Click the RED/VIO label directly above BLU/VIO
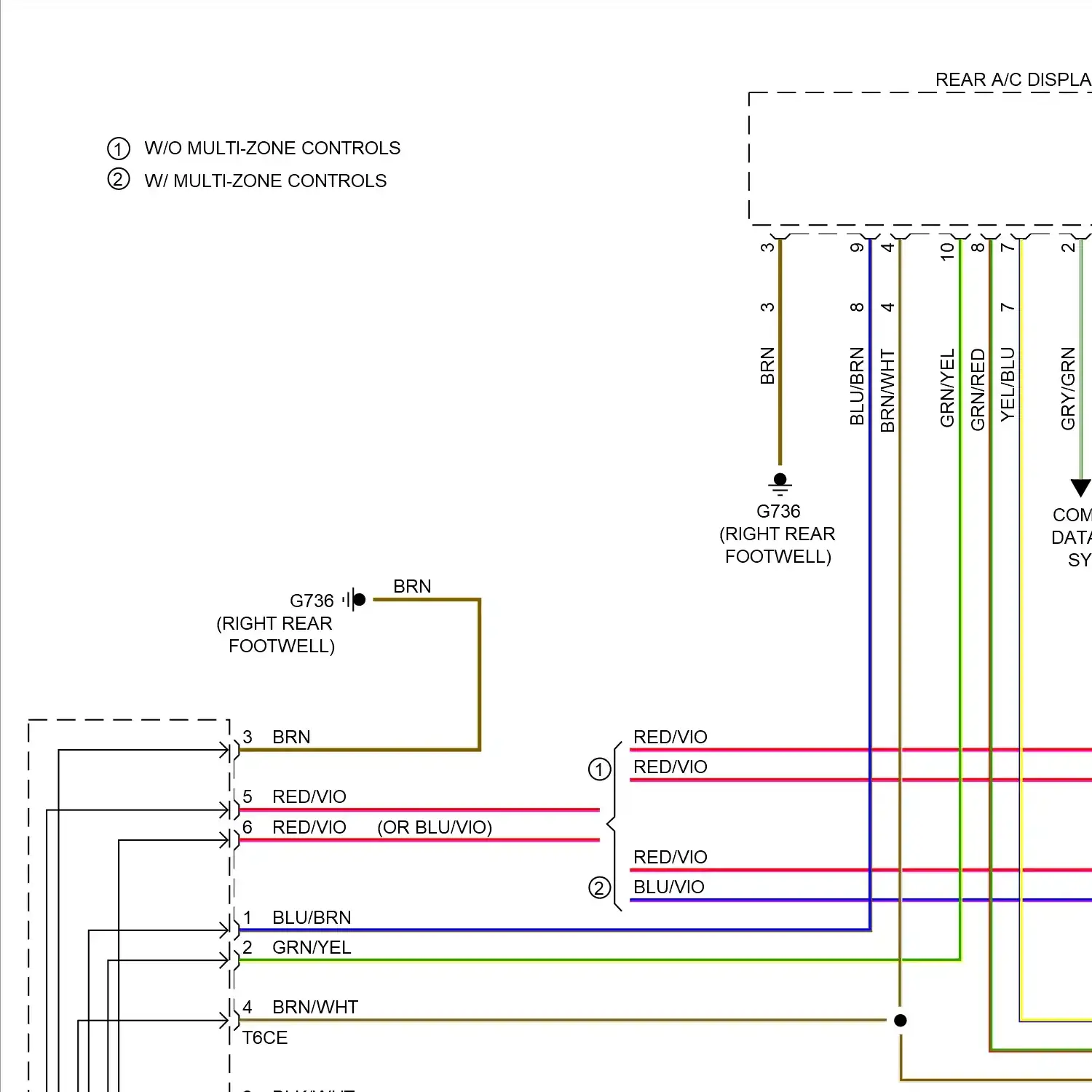Viewport: 1092px width, 1092px height. click(670, 857)
